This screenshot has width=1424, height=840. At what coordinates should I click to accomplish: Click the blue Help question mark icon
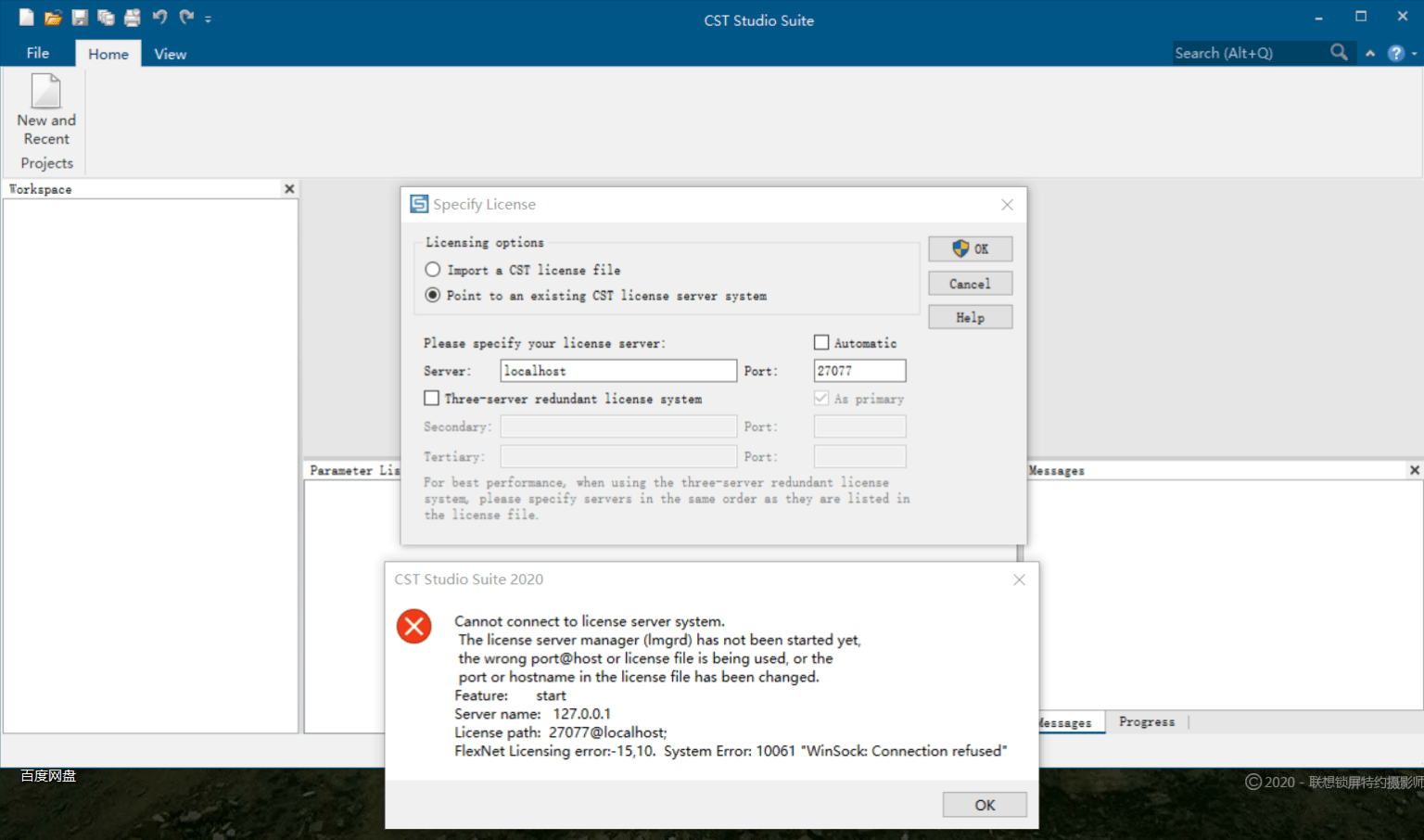click(x=1395, y=54)
